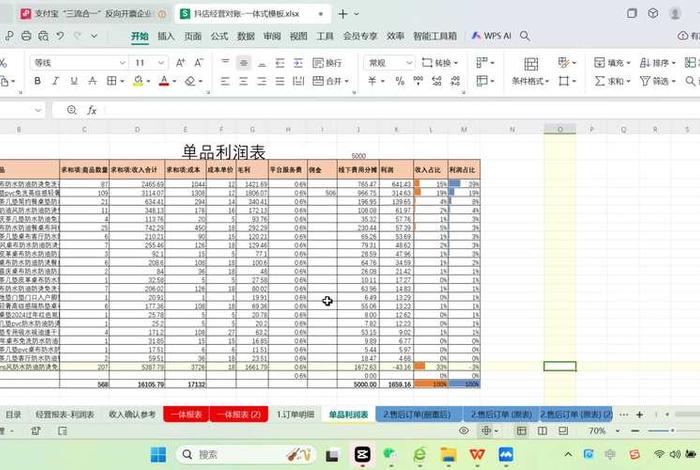Toggle underline formatting
This screenshot has width=700, height=470.
(74, 81)
